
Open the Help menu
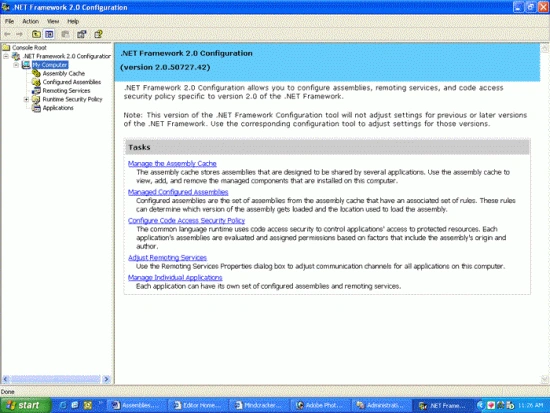point(73,21)
